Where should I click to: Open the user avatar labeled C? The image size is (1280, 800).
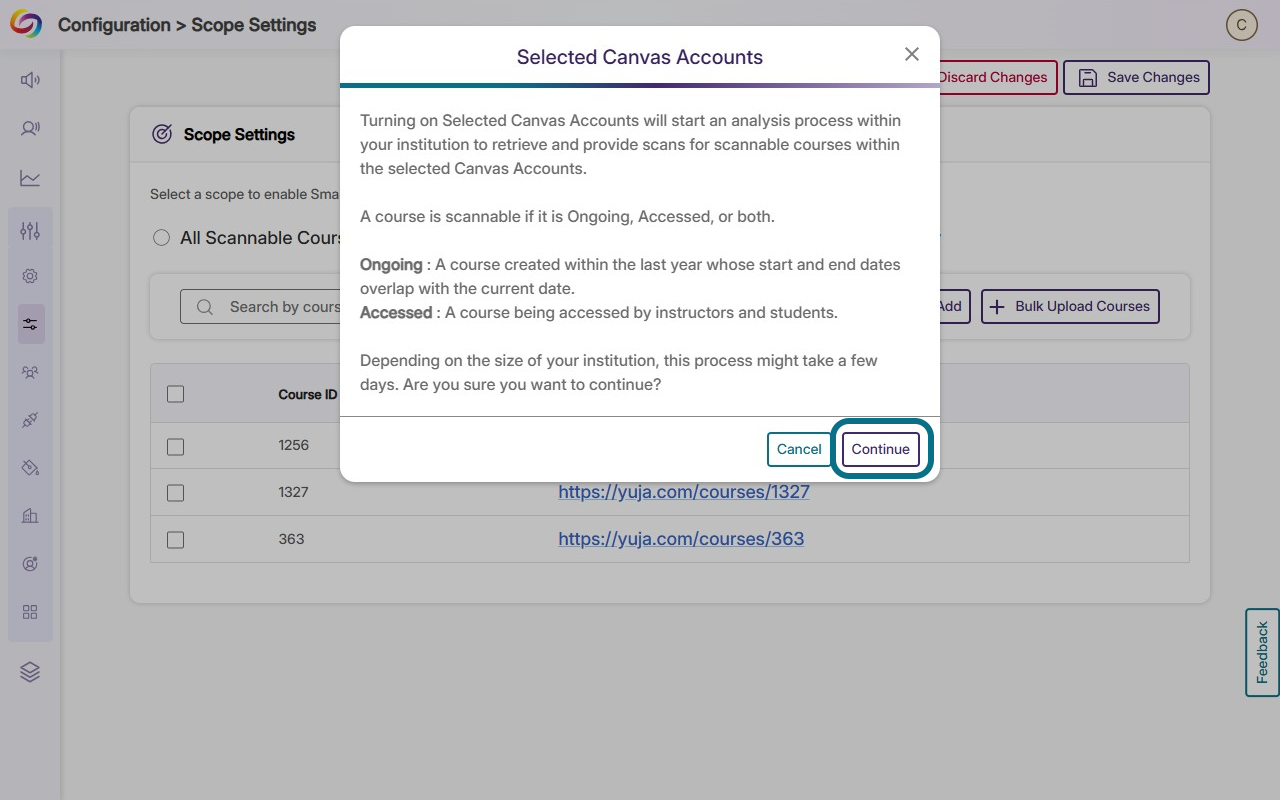pos(1242,25)
